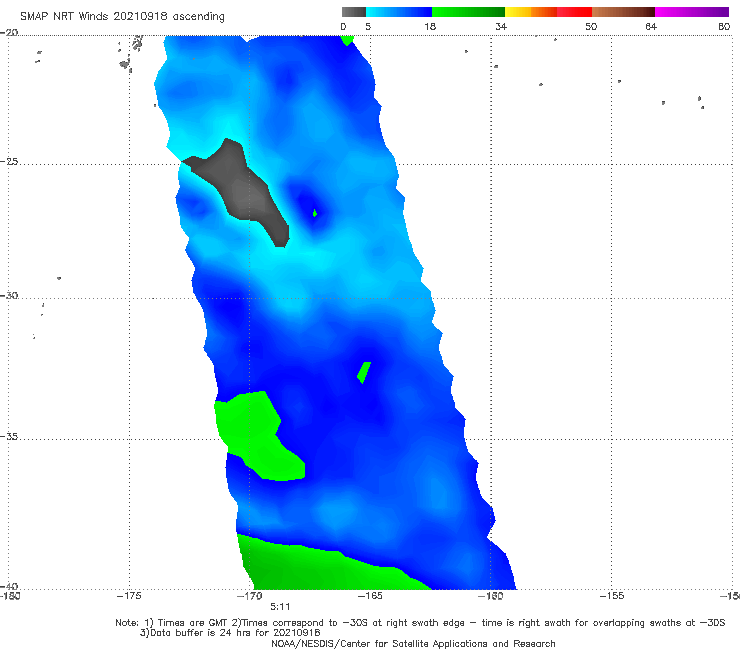
Task: Click the 'Note: 1) Times are GMT' line
Action: tap(420, 623)
